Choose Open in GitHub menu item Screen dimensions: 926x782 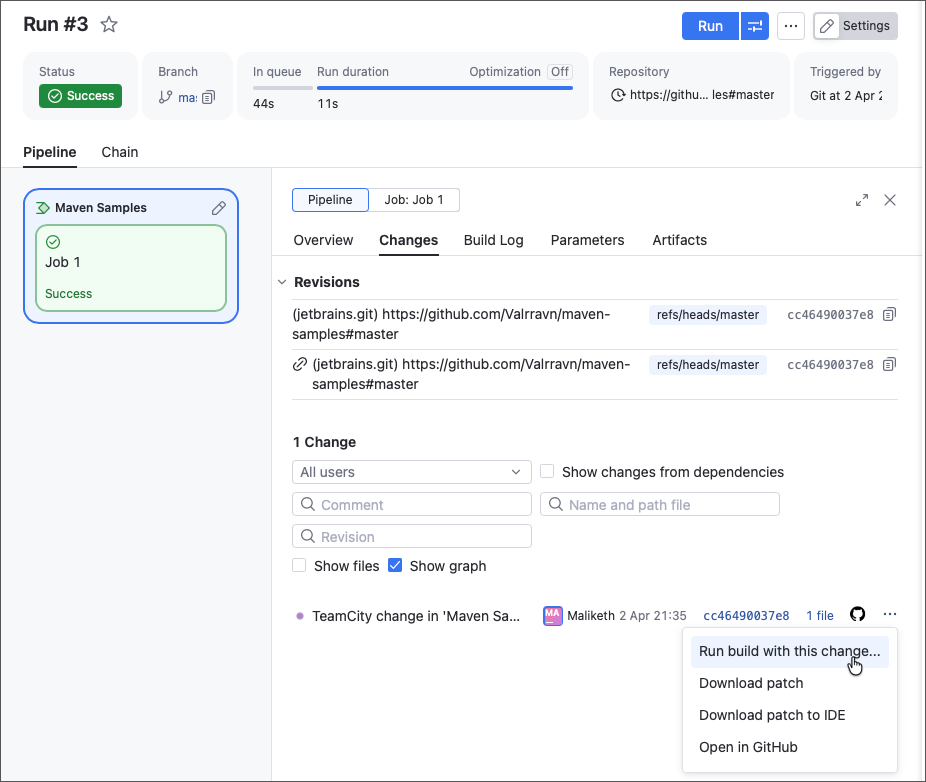(x=790, y=747)
